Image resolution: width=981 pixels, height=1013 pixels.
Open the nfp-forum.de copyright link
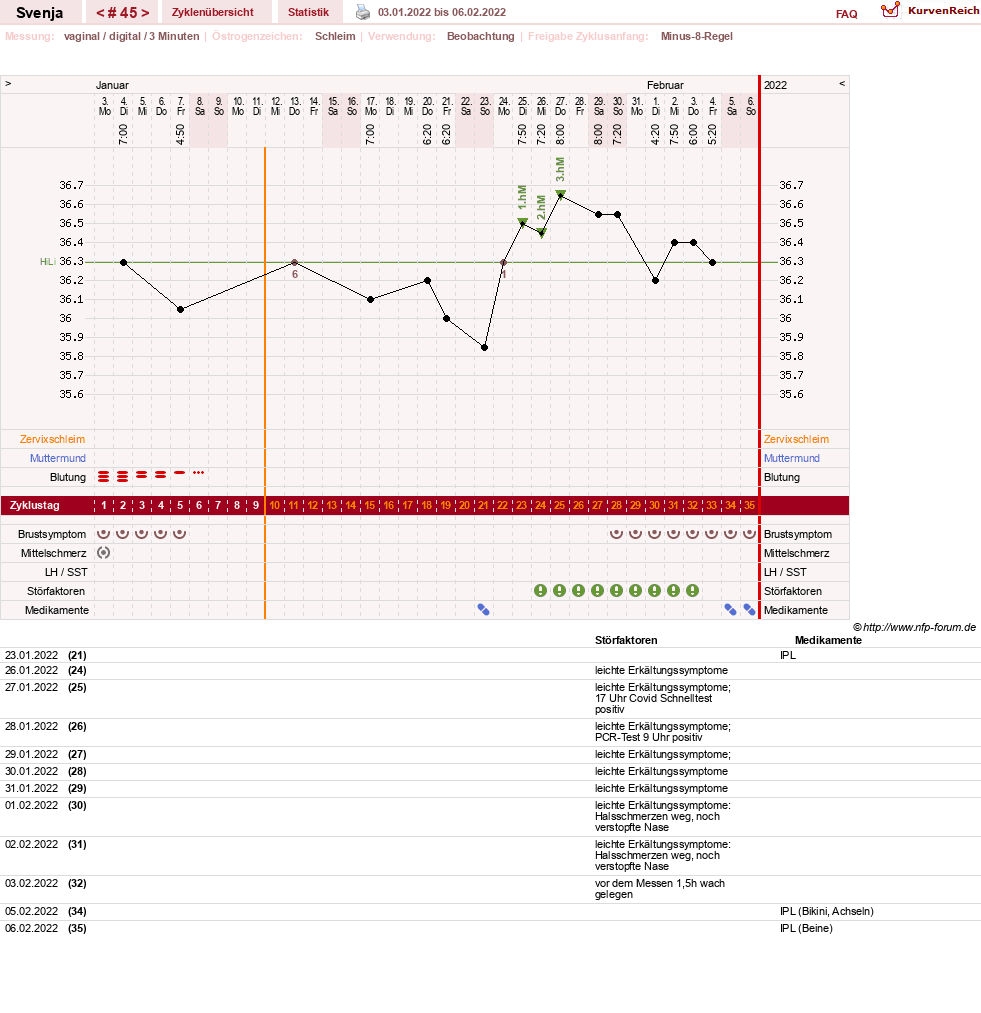click(914, 627)
